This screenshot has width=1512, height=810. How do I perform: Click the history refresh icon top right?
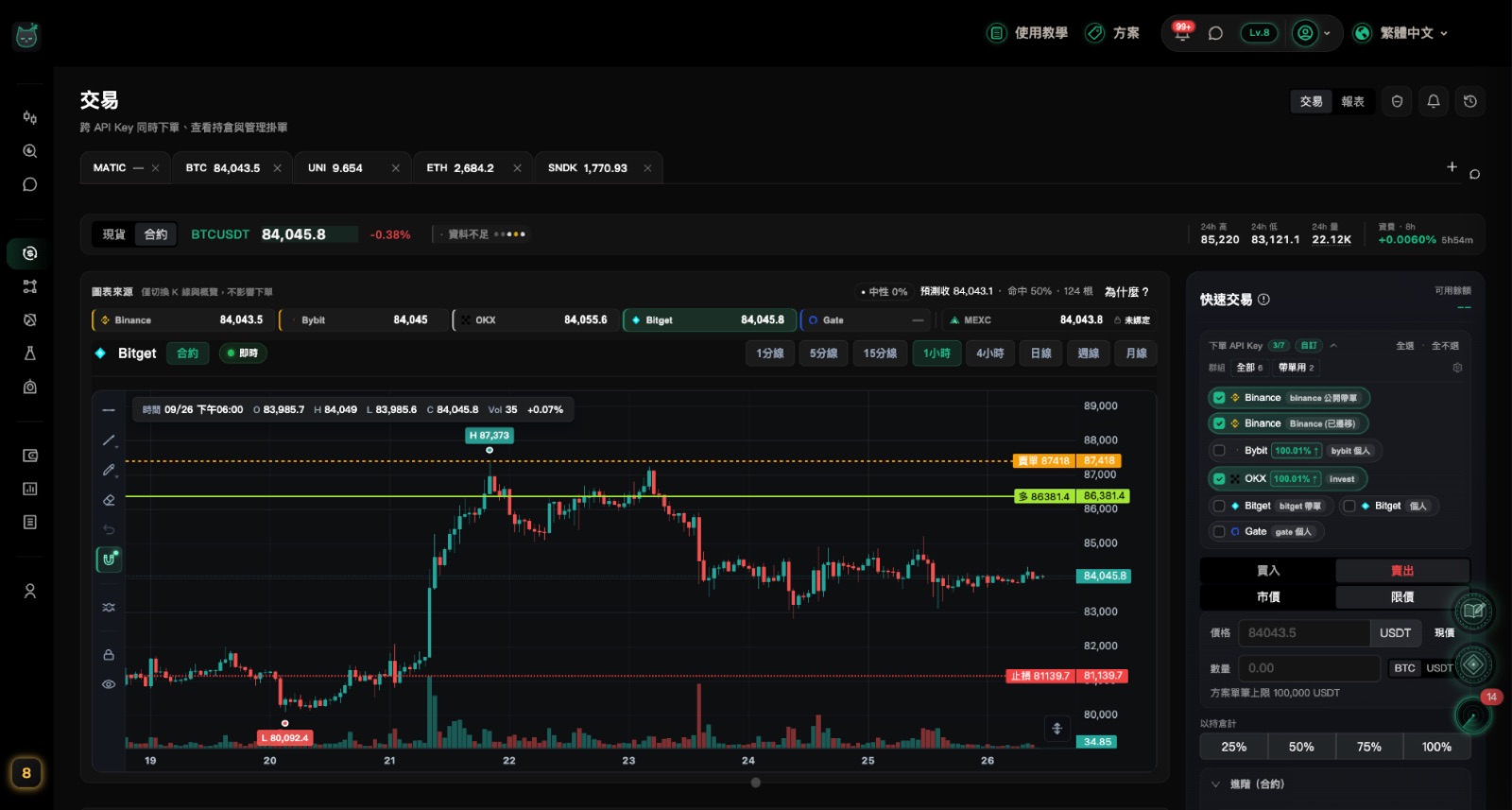pos(1470,101)
